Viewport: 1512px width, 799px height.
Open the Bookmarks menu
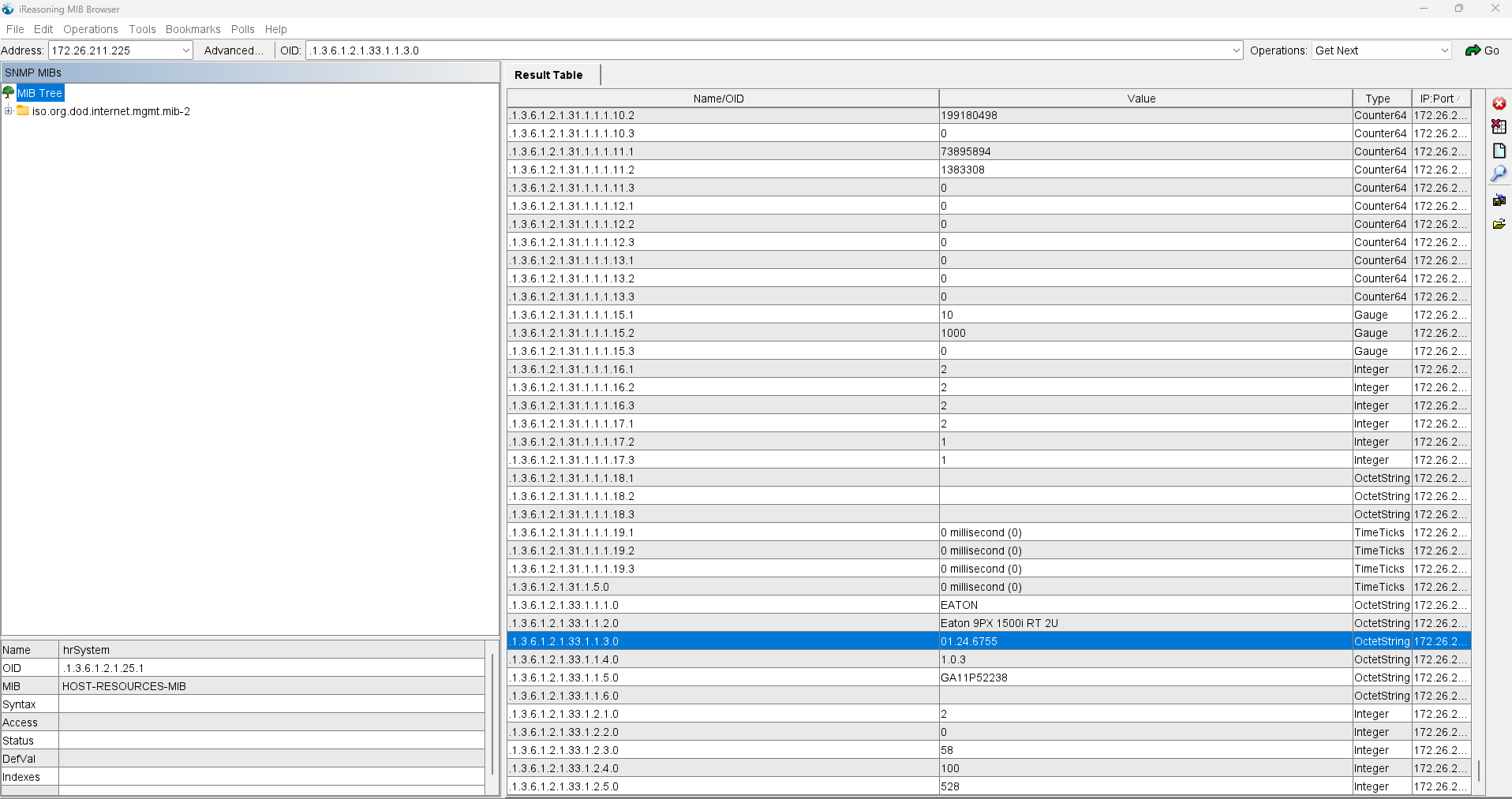193,29
